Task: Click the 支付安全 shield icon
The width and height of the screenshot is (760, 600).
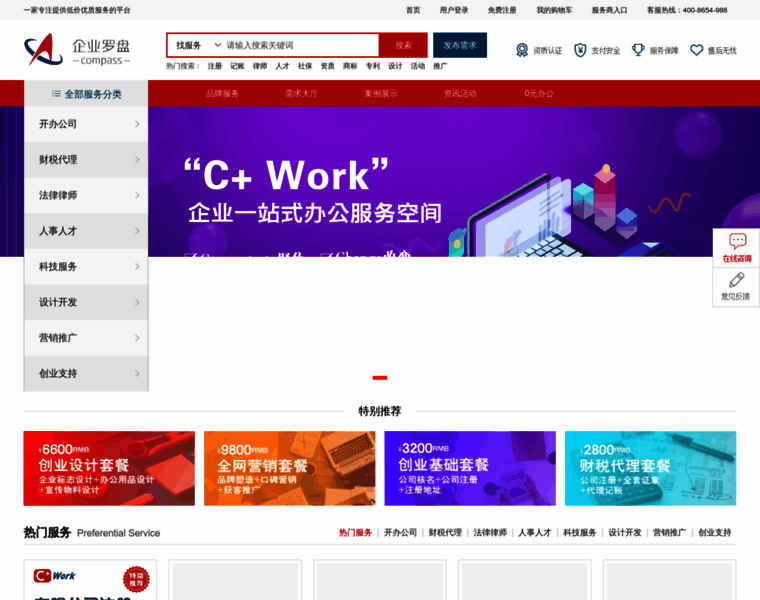Action: pos(580,50)
